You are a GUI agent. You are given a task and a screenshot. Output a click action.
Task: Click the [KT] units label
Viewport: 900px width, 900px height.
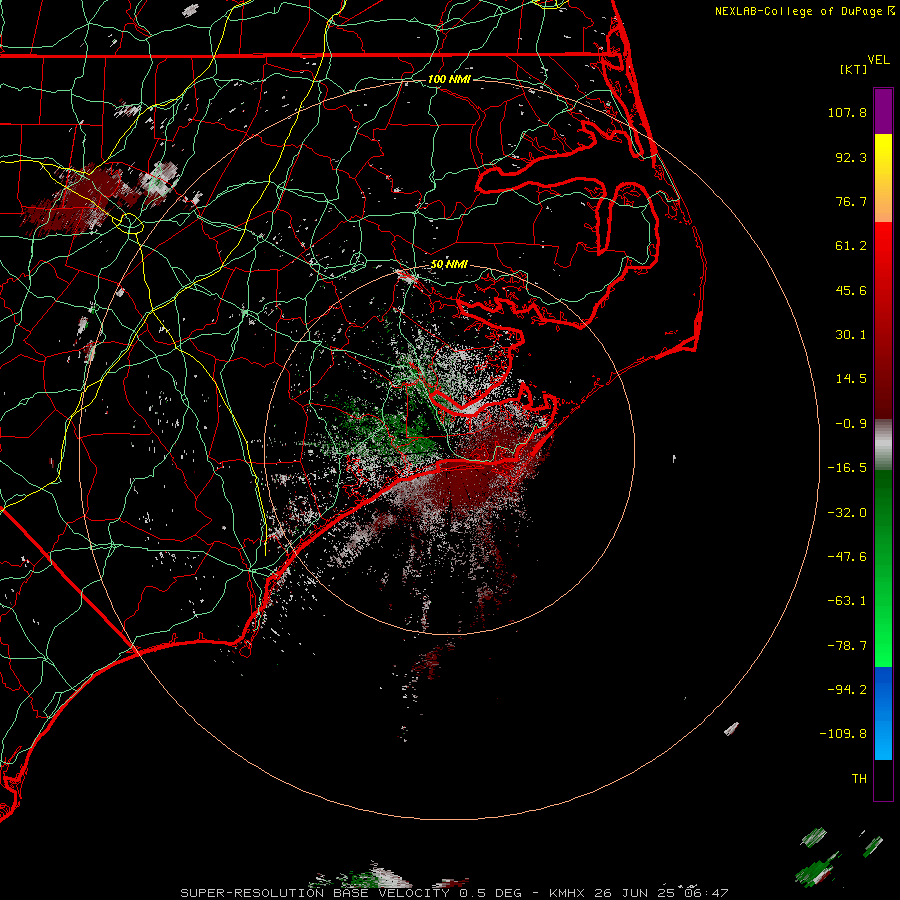click(853, 69)
